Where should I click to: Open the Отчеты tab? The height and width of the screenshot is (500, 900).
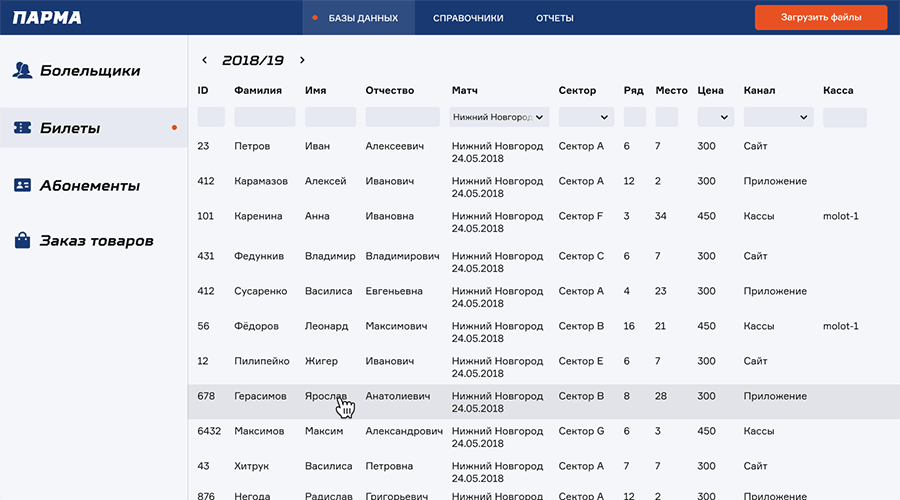click(554, 18)
